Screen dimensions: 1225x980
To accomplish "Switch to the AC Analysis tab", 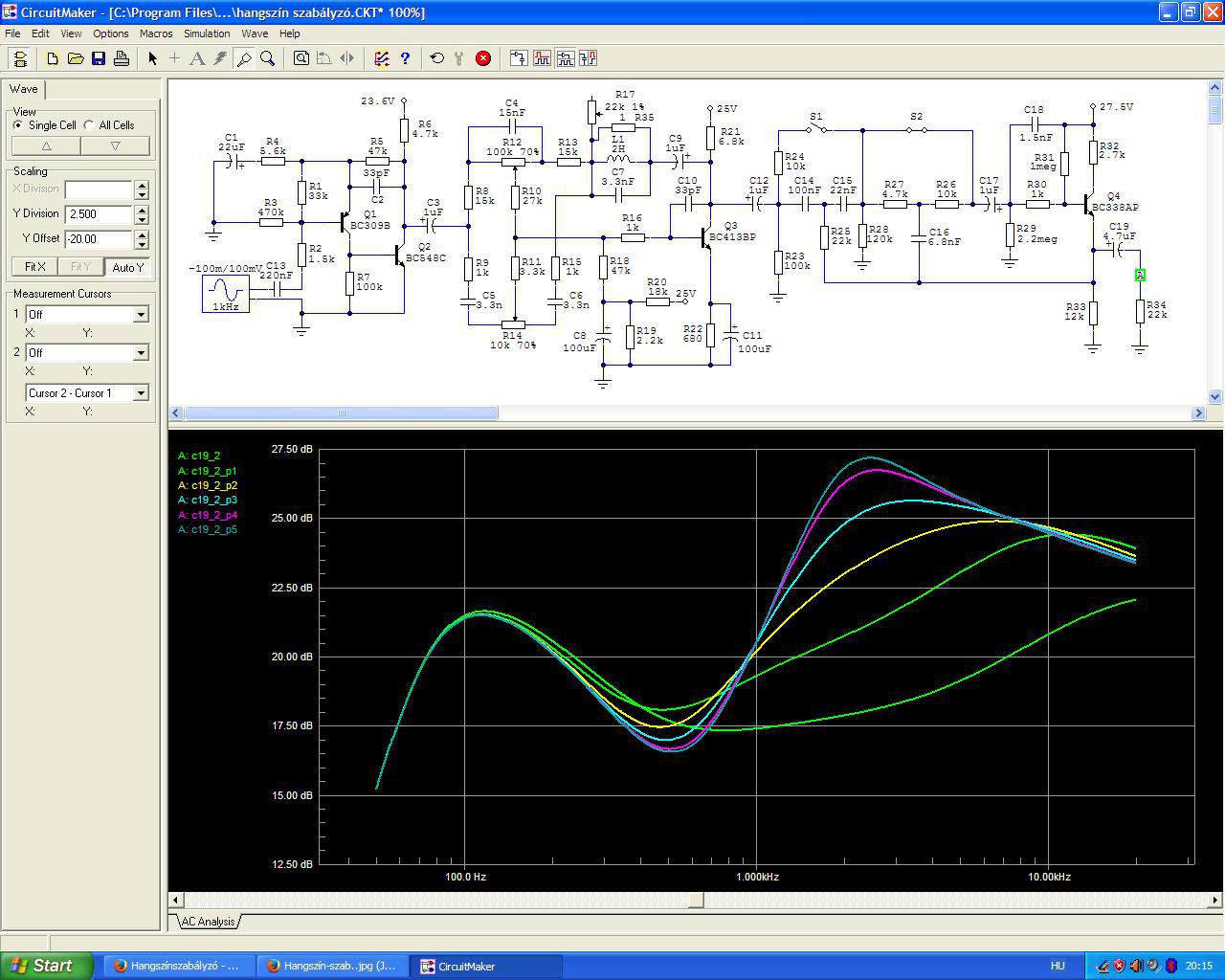I will click(208, 922).
